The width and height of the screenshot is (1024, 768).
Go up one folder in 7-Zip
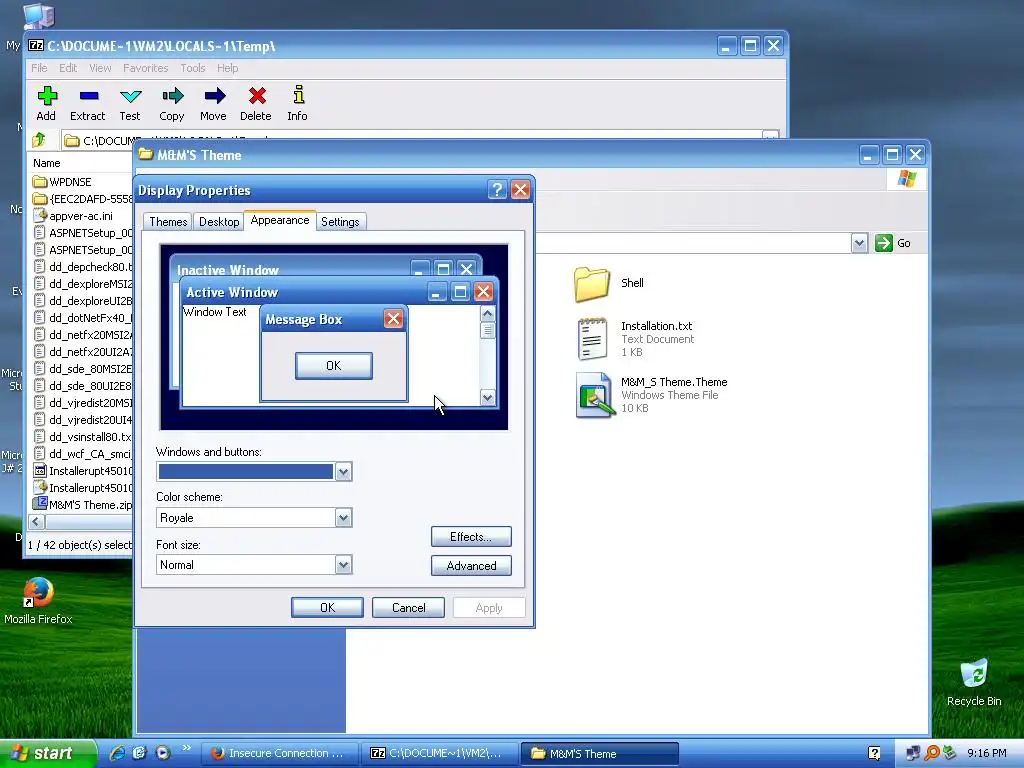click(39, 140)
